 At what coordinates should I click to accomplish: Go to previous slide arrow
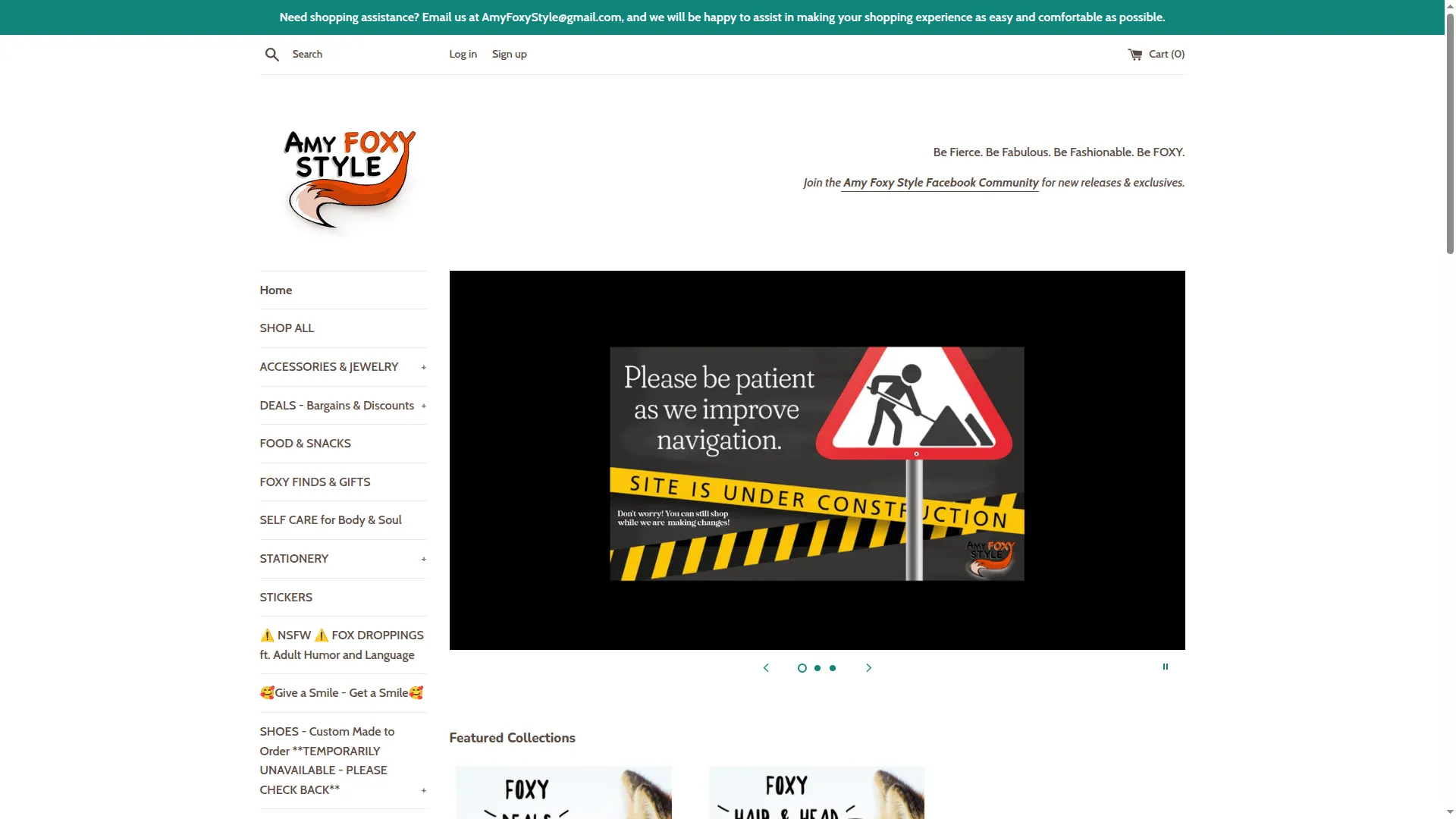[x=766, y=668]
